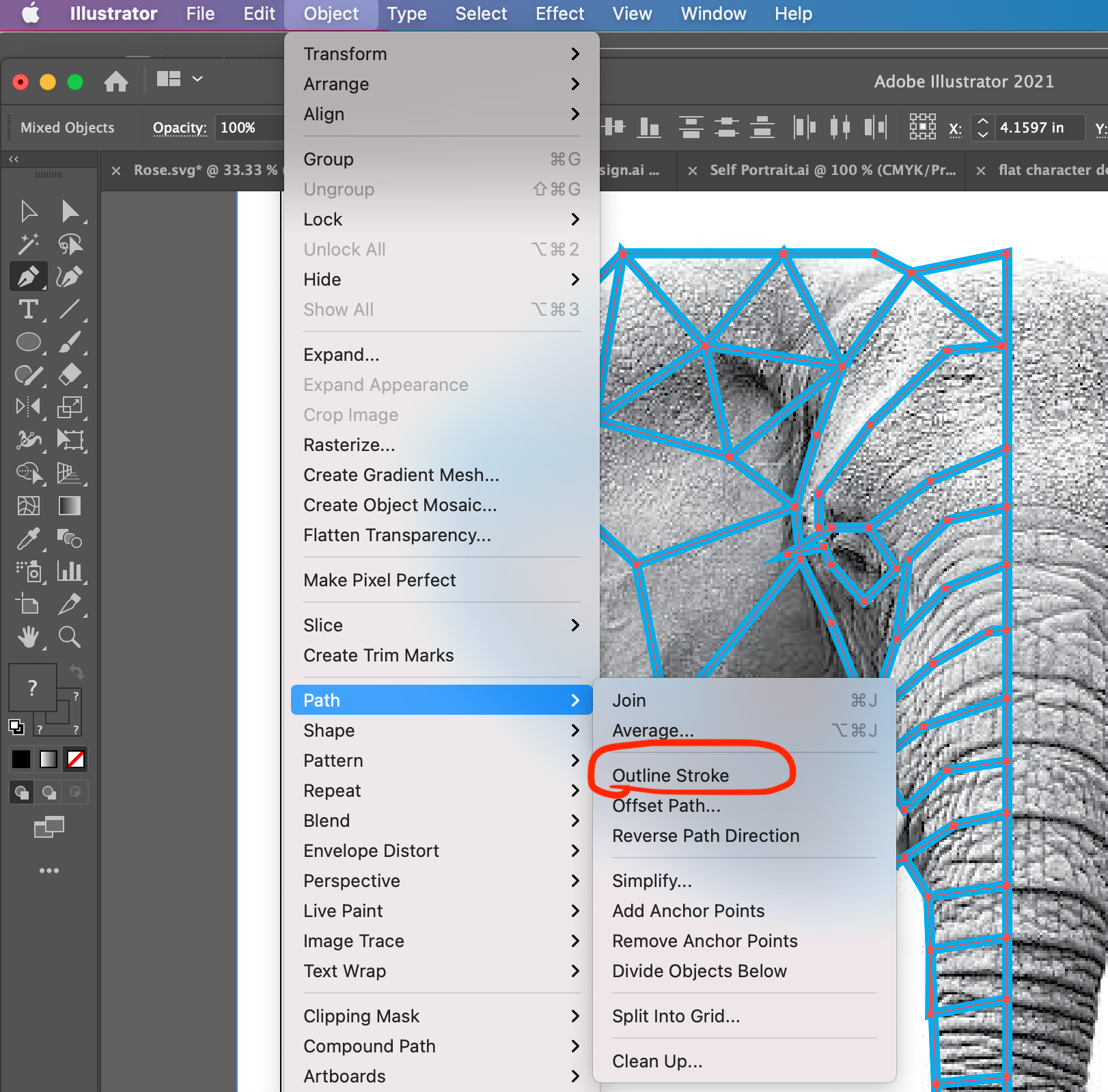Select the Scale tool
The image size is (1108, 1092).
(70, 407)
